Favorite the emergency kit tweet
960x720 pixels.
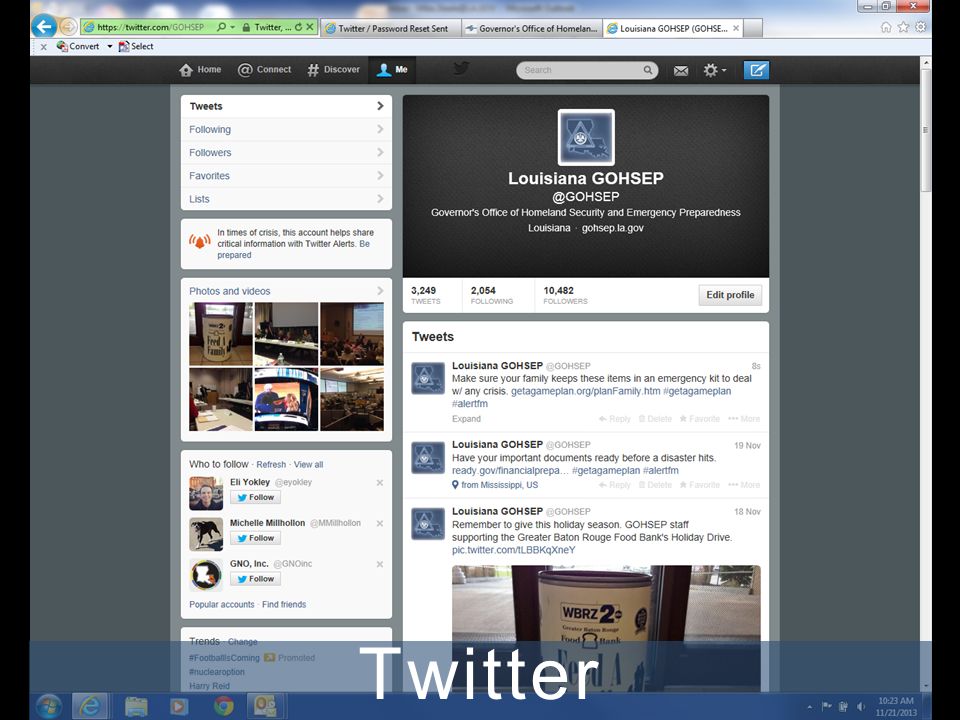(699, 419)
